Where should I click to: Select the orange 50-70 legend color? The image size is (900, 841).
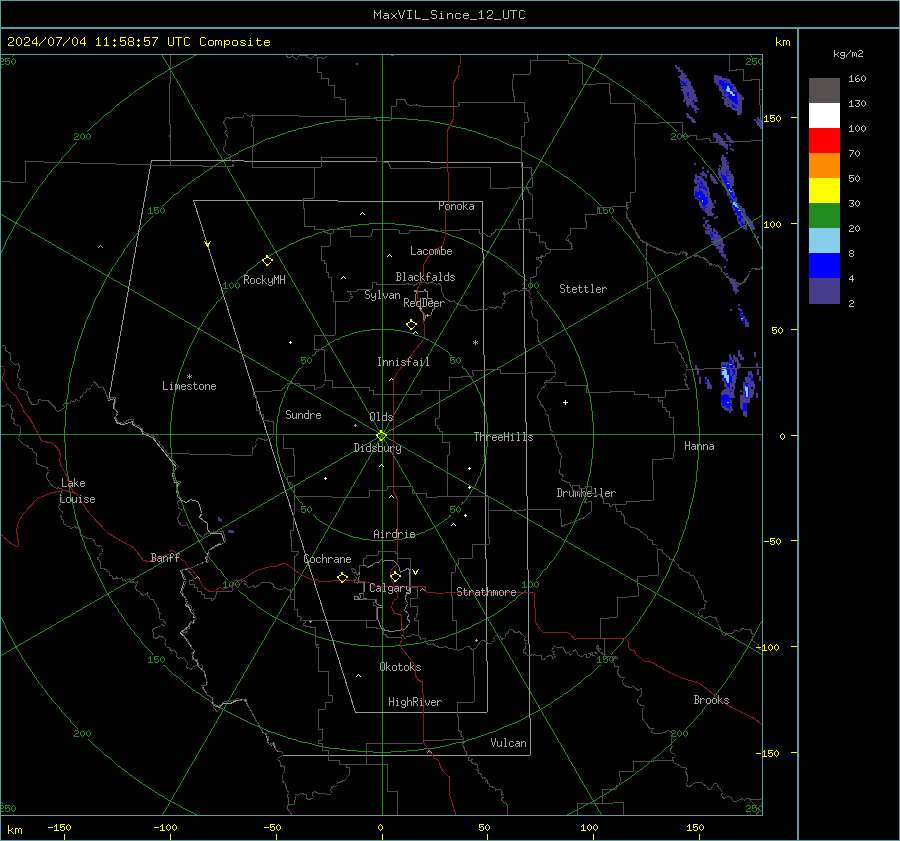coord(824,166)
